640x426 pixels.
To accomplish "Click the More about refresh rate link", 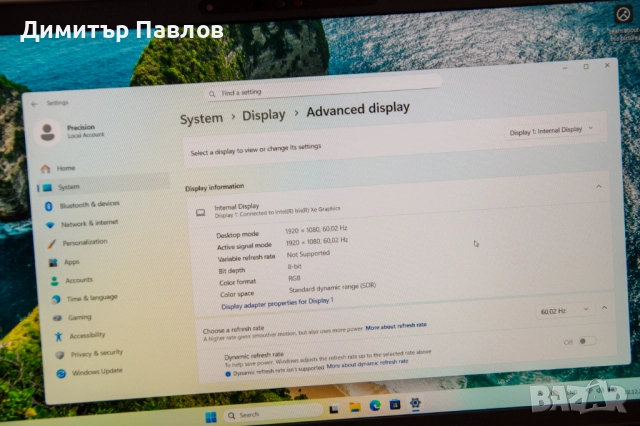I will tap(396, 326).
